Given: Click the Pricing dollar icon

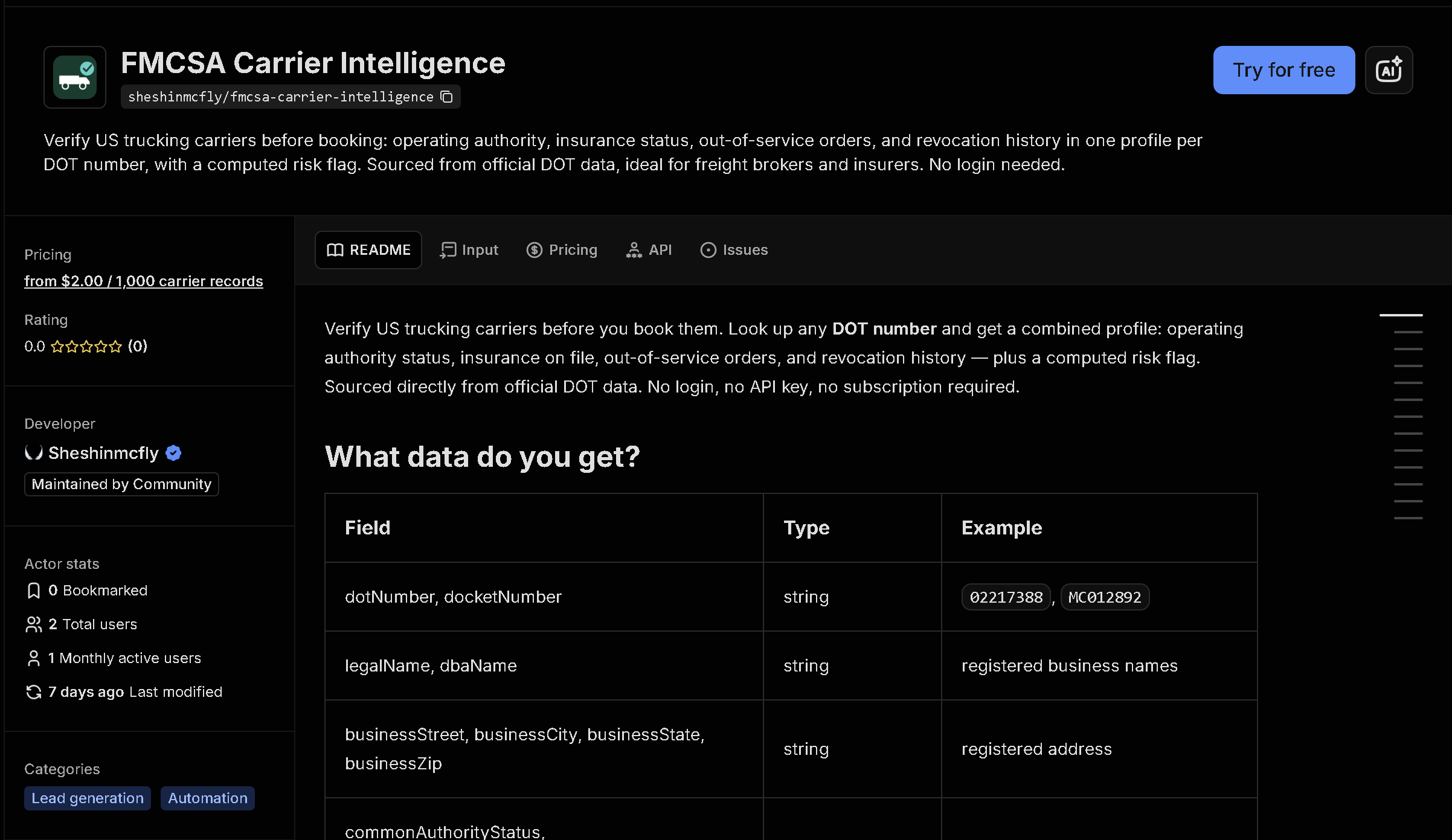Looking at the screenshot, I should 534,250.
